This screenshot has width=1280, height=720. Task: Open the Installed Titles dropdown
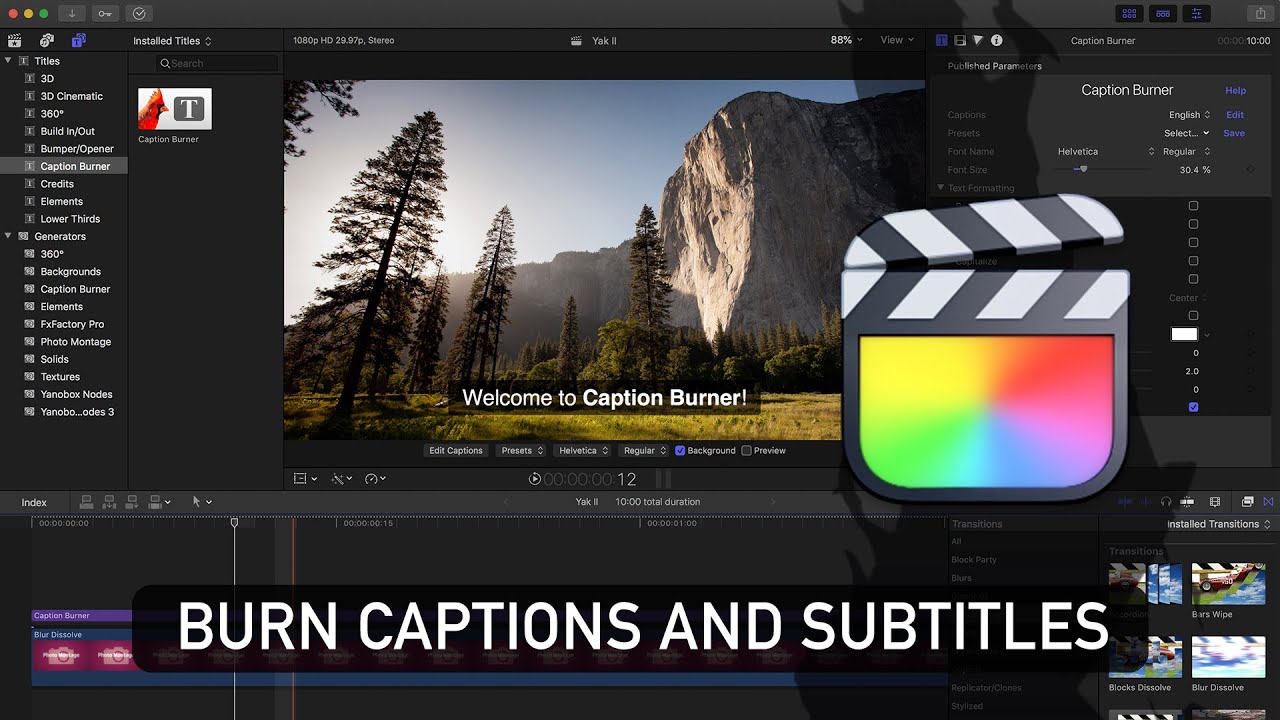tap(172, 41)
